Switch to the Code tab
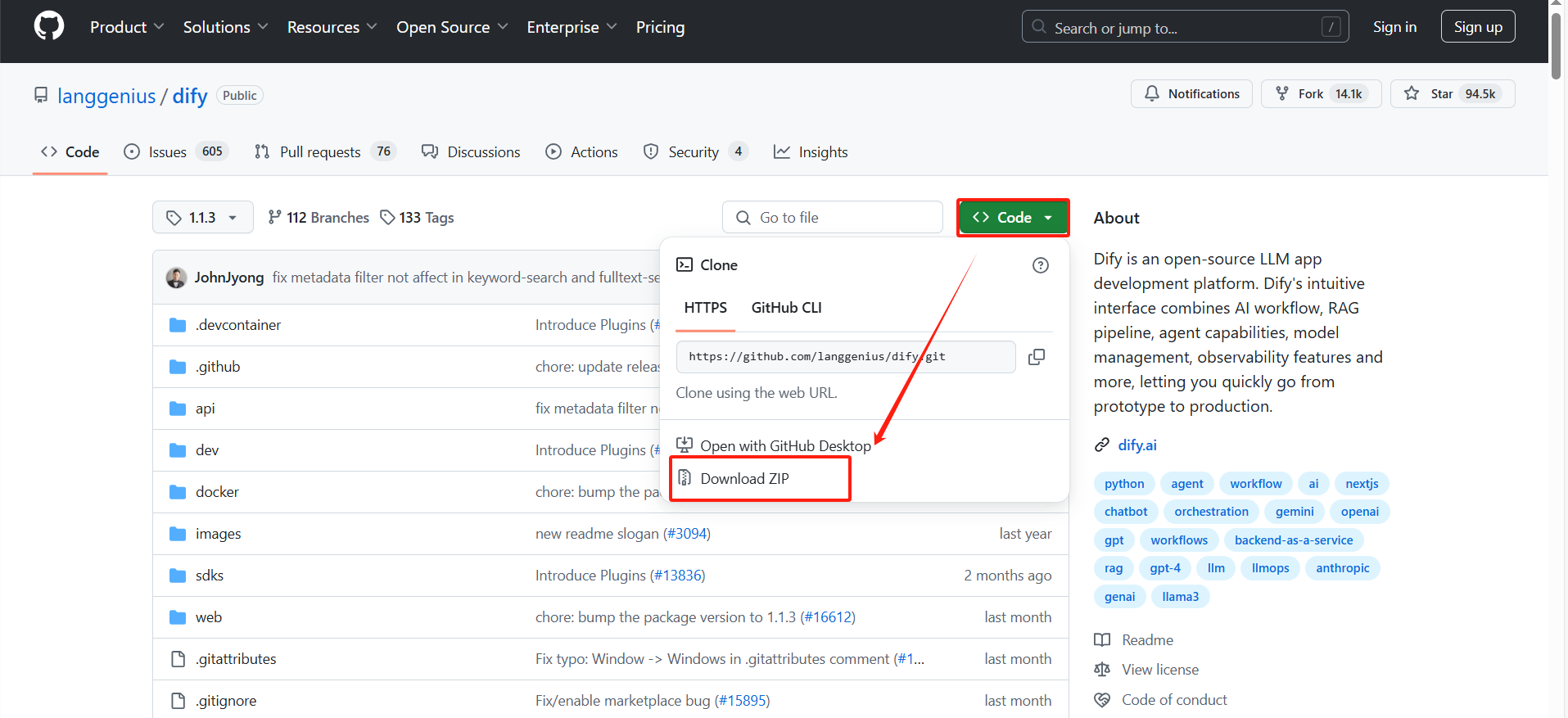The width and height of the screenshot is (1568, 718). (70, 151)
